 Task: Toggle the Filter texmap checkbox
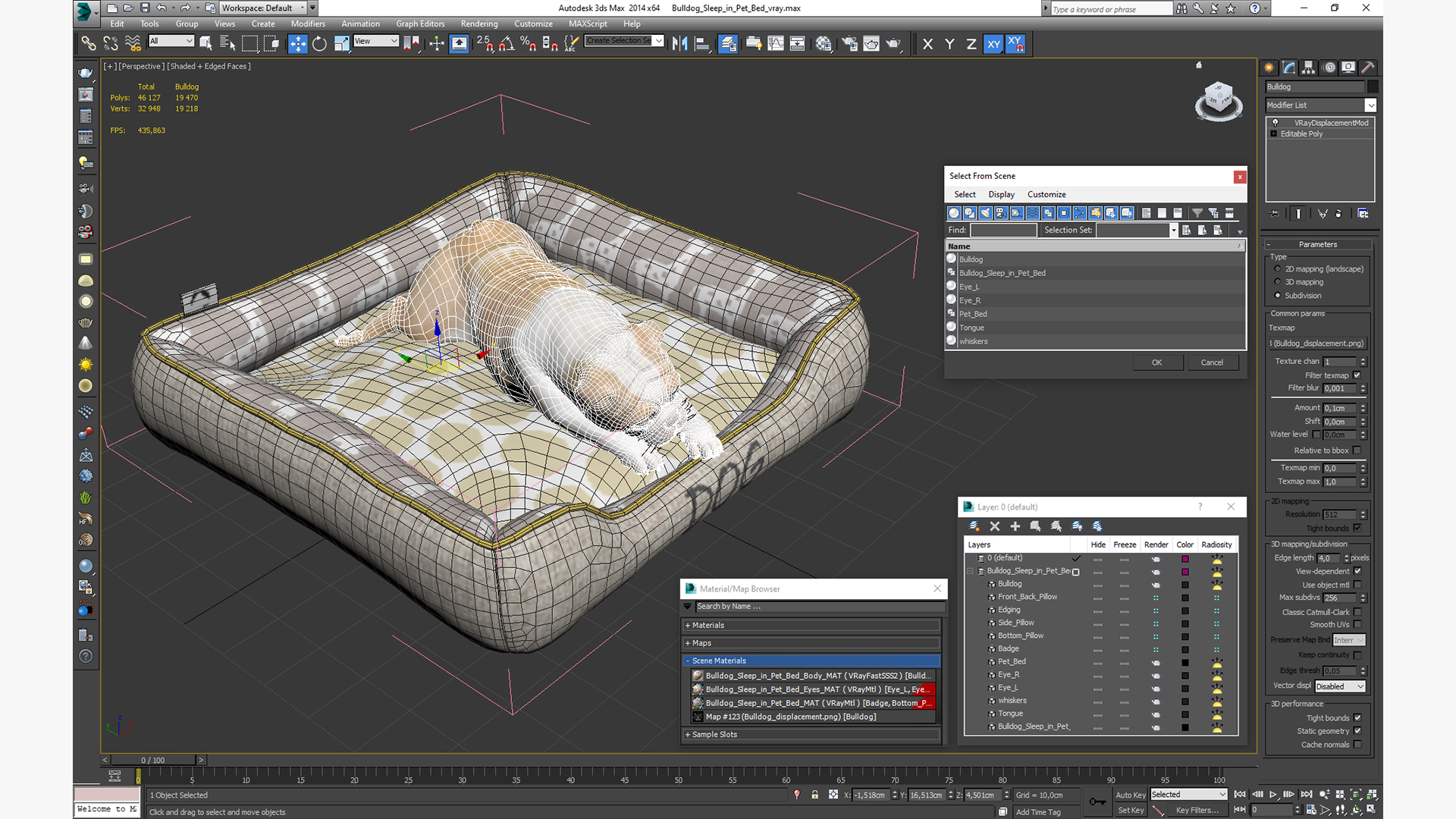[1357, 375]
